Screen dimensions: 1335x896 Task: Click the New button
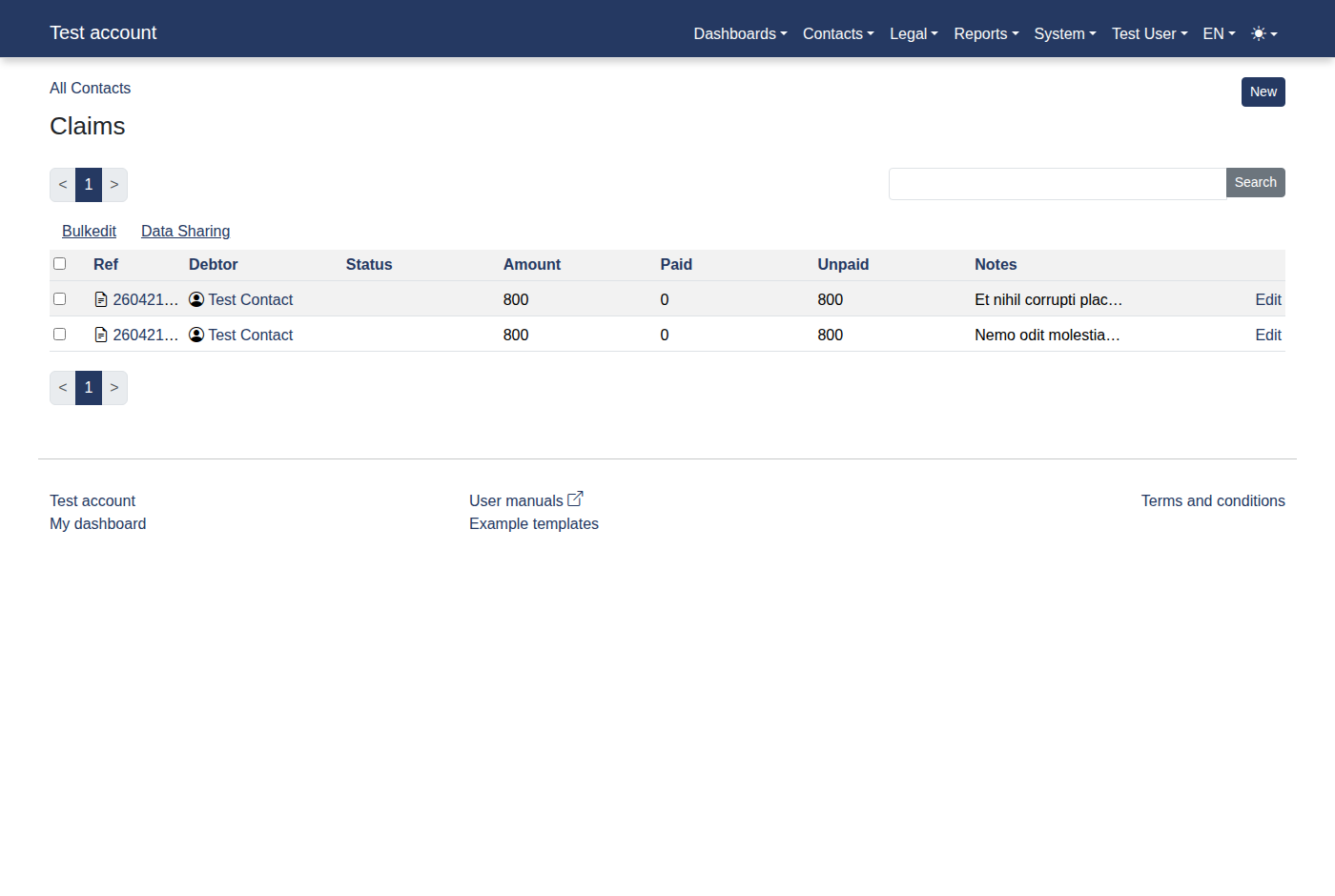point(1263,92)
